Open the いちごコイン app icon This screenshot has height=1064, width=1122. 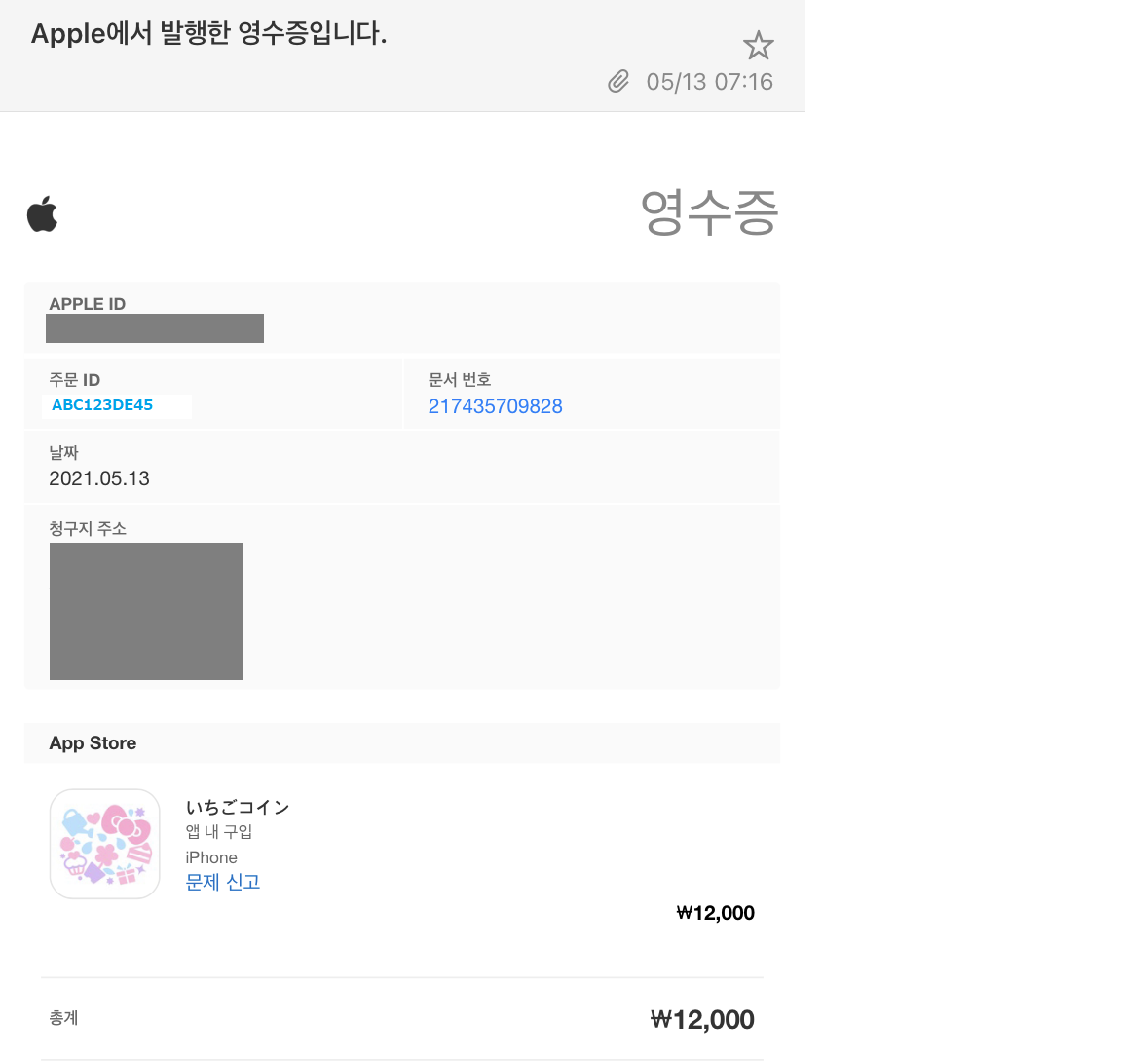104,844
